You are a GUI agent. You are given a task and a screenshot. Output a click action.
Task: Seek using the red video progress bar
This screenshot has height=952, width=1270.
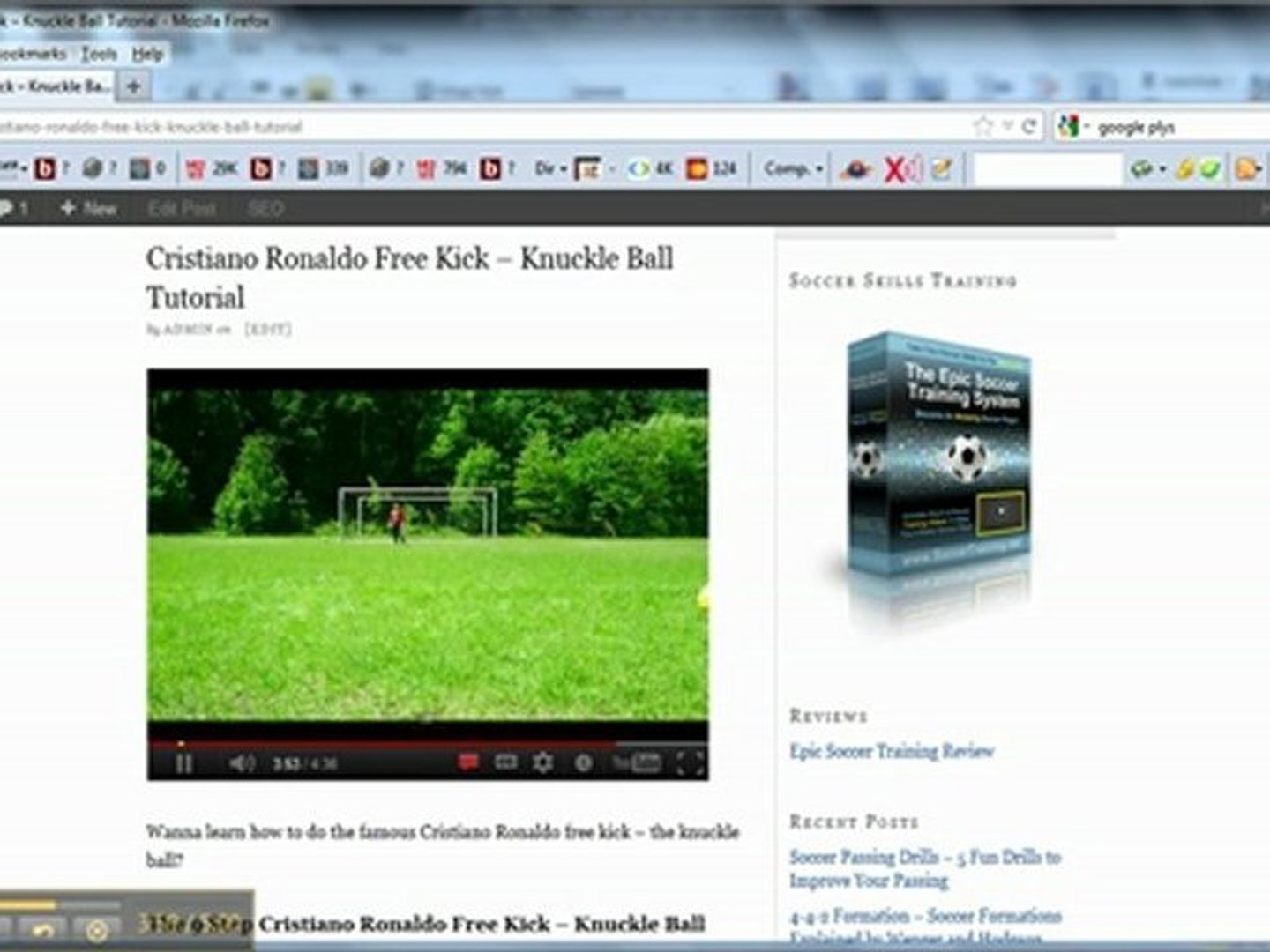[428, 743]
